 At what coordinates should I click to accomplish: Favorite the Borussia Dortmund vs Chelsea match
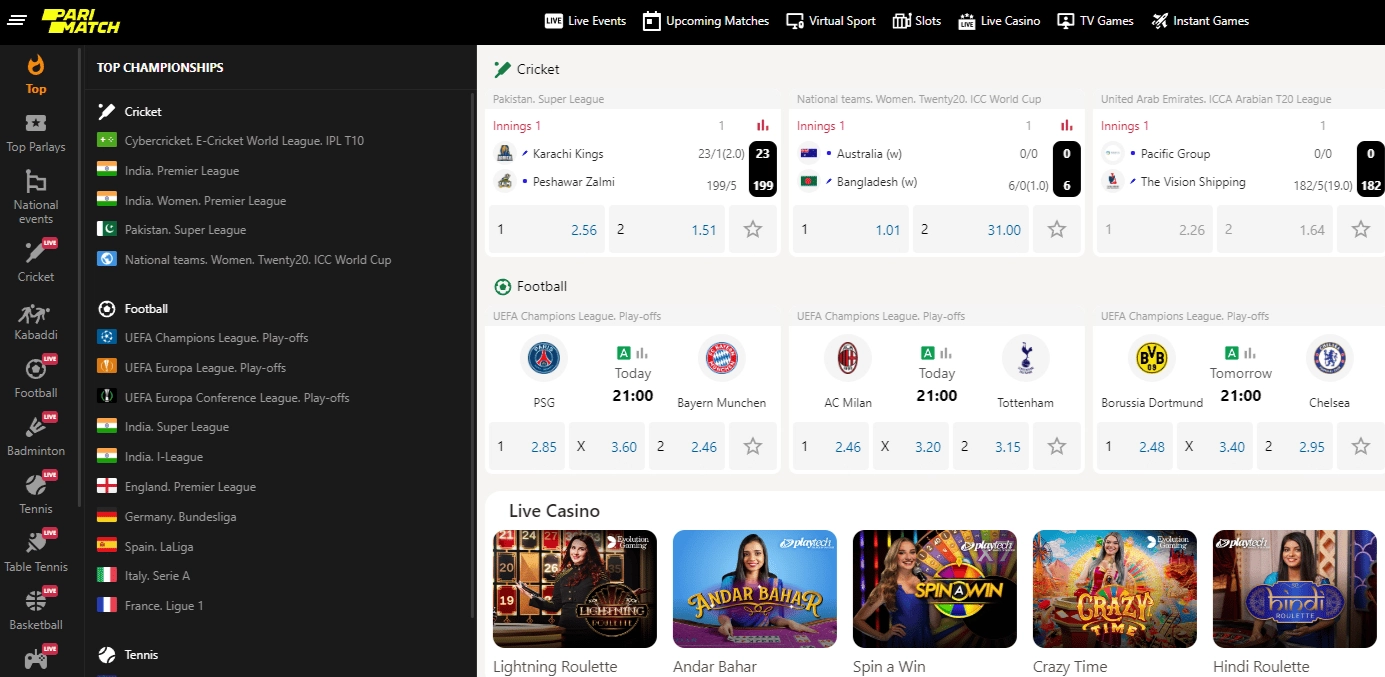pyautogui.click(x=1361, y=446)
